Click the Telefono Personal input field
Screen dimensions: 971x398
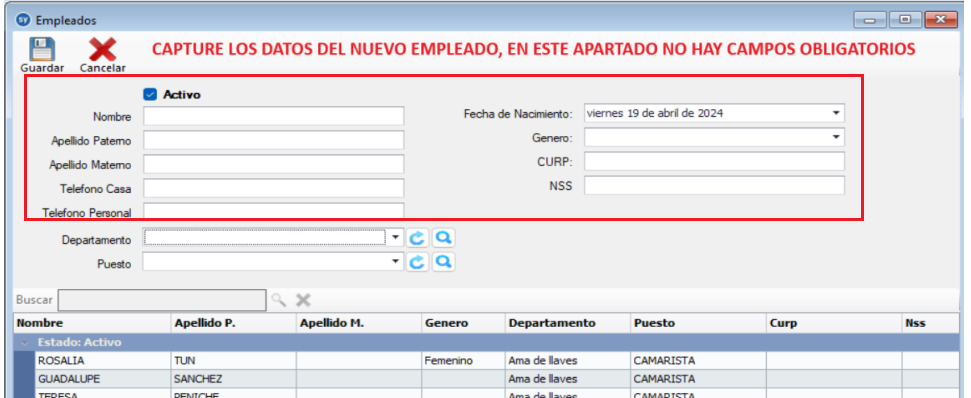[274, 210]
